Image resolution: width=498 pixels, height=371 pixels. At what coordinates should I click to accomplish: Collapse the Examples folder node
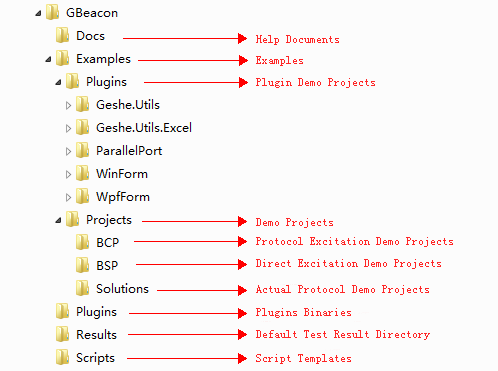tap(48, 60)
